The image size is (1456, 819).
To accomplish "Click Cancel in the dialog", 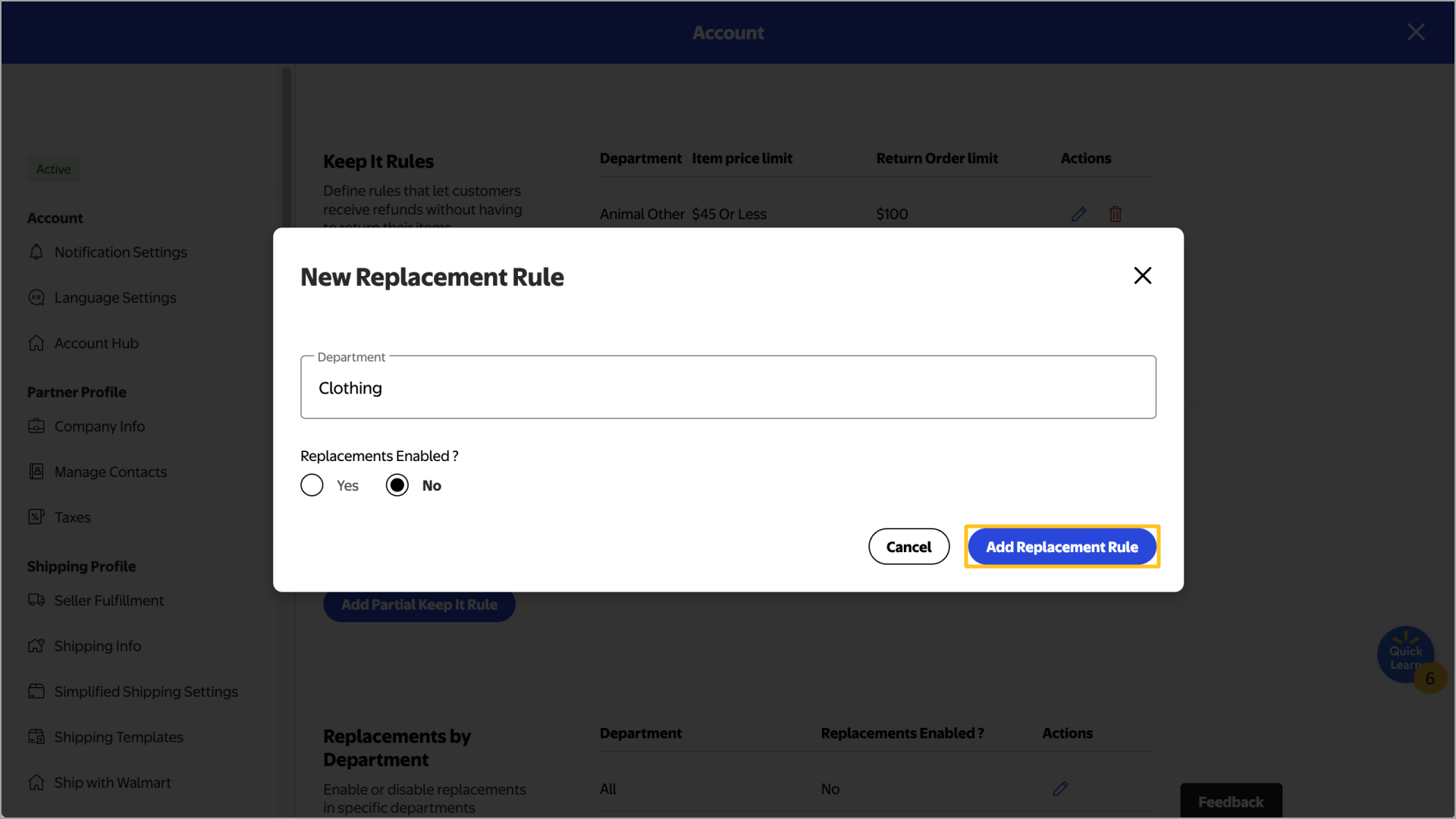I will point(908,547).
